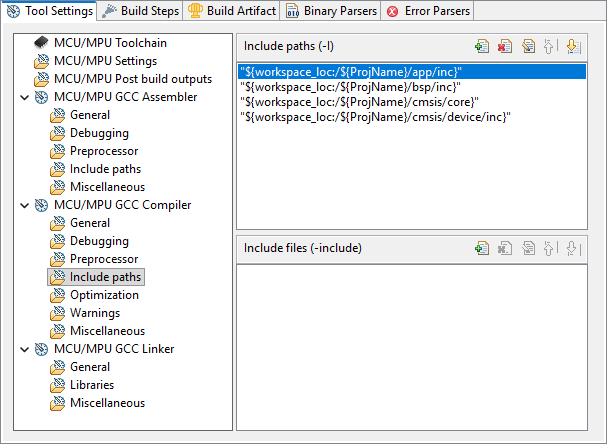Collapse MCU/MPU GCC Compiler node
The image size is (607, 444).
(x=23, y=205)
